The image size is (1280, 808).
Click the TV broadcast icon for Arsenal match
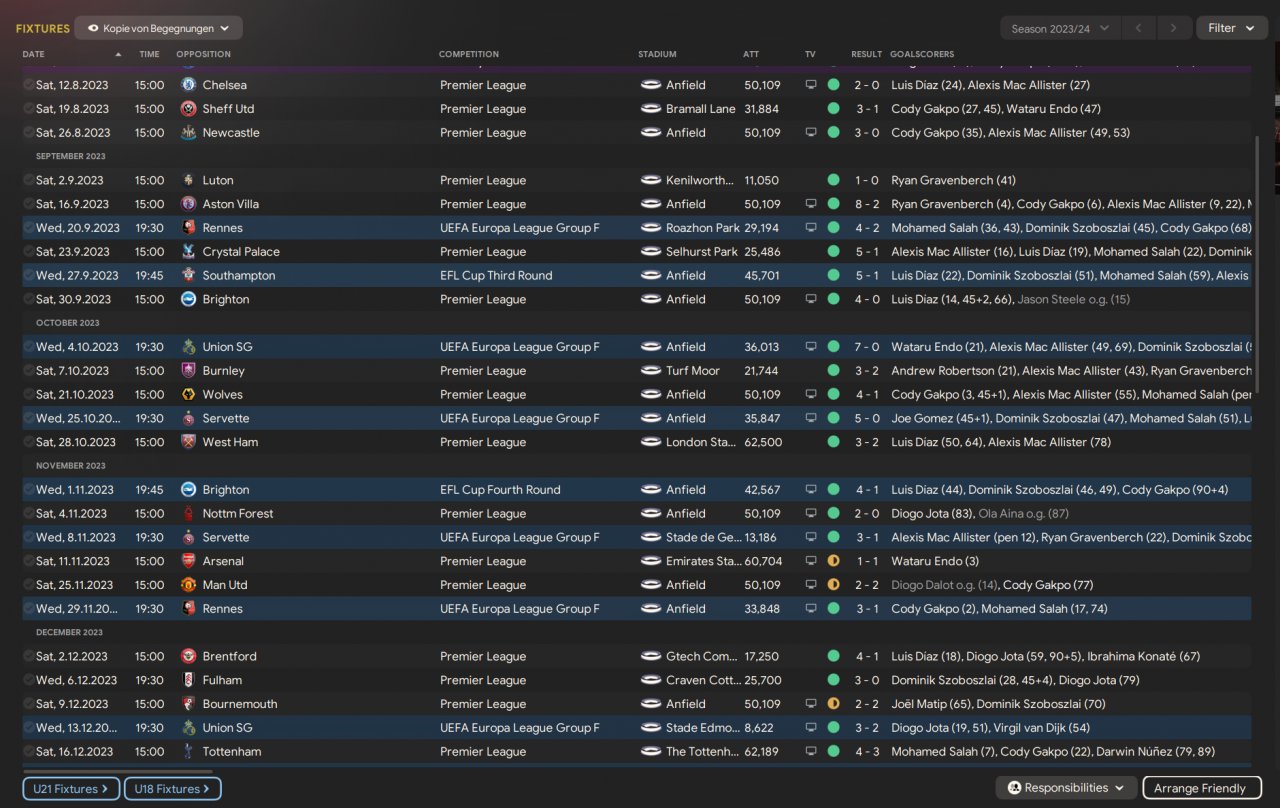click(811, 561)
